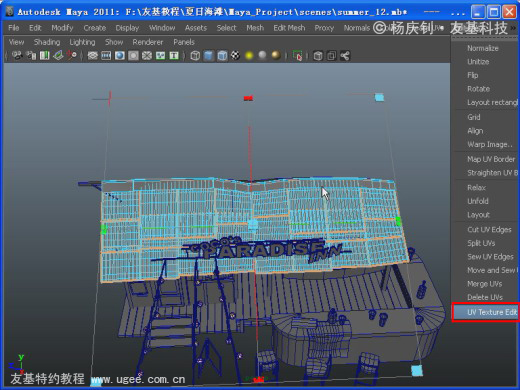Open the File menu
Screen dimensions: 520x390
point(14,28)
